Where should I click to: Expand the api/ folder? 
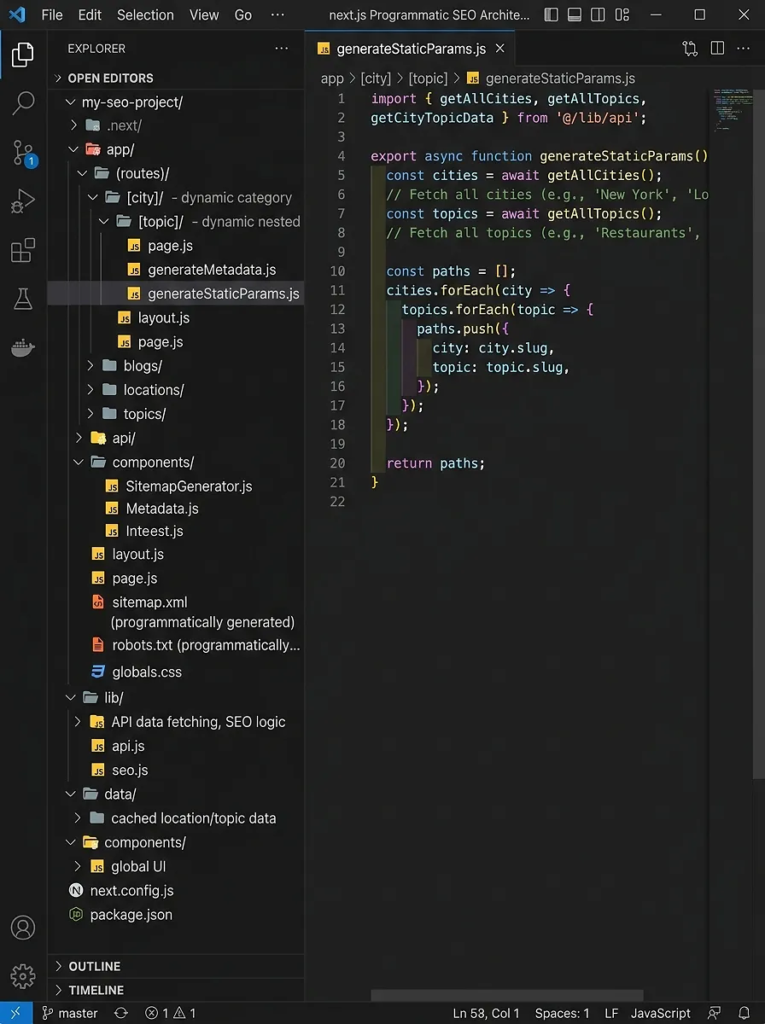[x=176, y=438]
